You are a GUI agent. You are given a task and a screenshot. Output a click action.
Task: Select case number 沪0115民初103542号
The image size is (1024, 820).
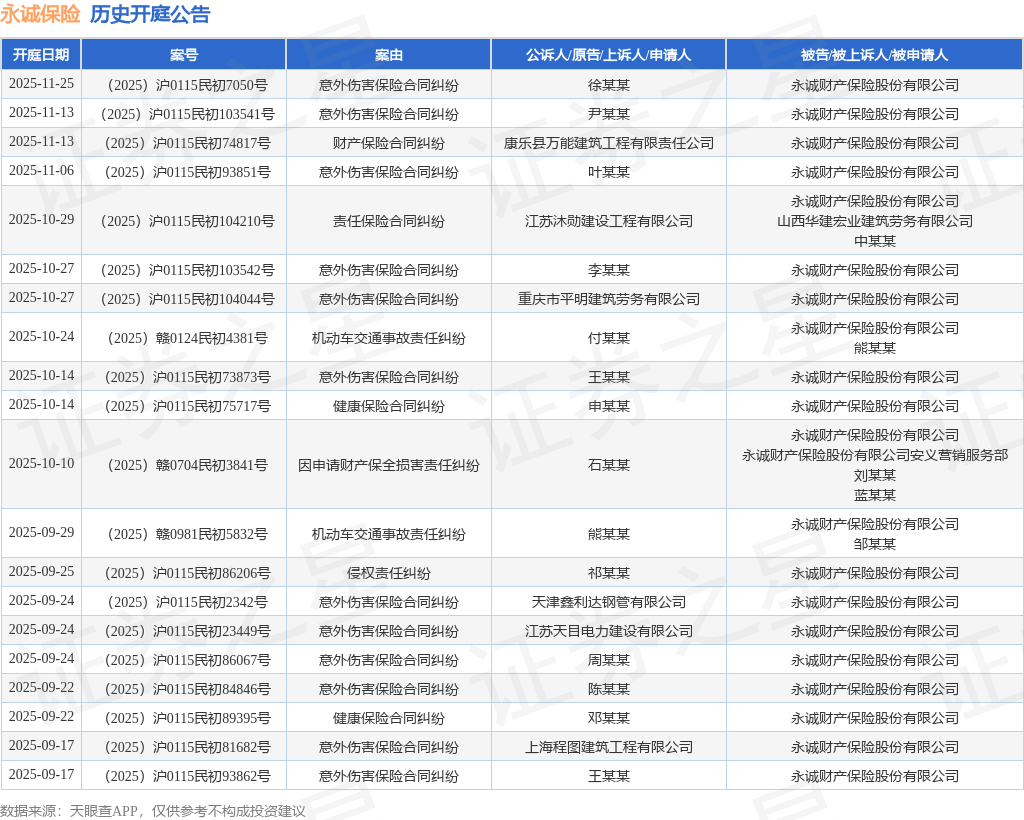pyautogui.click(x=187, y=270)
